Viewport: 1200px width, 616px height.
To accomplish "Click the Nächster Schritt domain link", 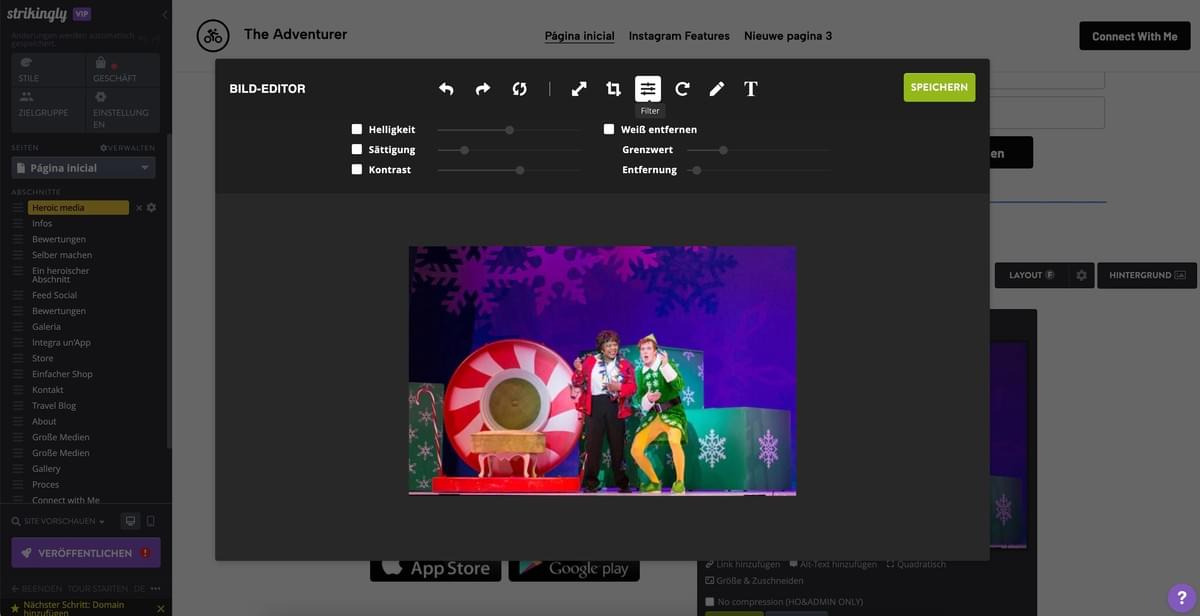I will pos(74,608).
